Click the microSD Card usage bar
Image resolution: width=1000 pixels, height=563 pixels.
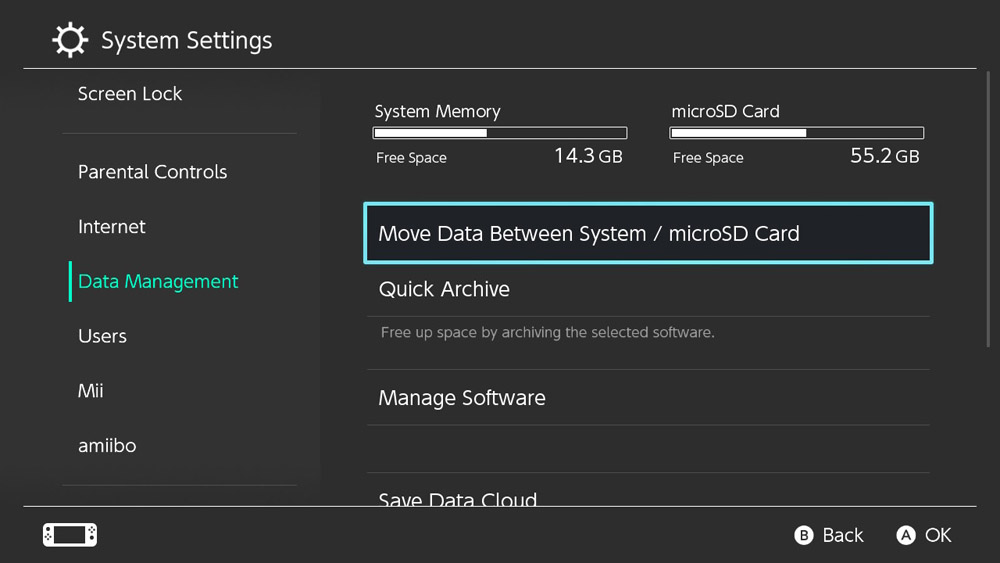(x=797, y=133)
